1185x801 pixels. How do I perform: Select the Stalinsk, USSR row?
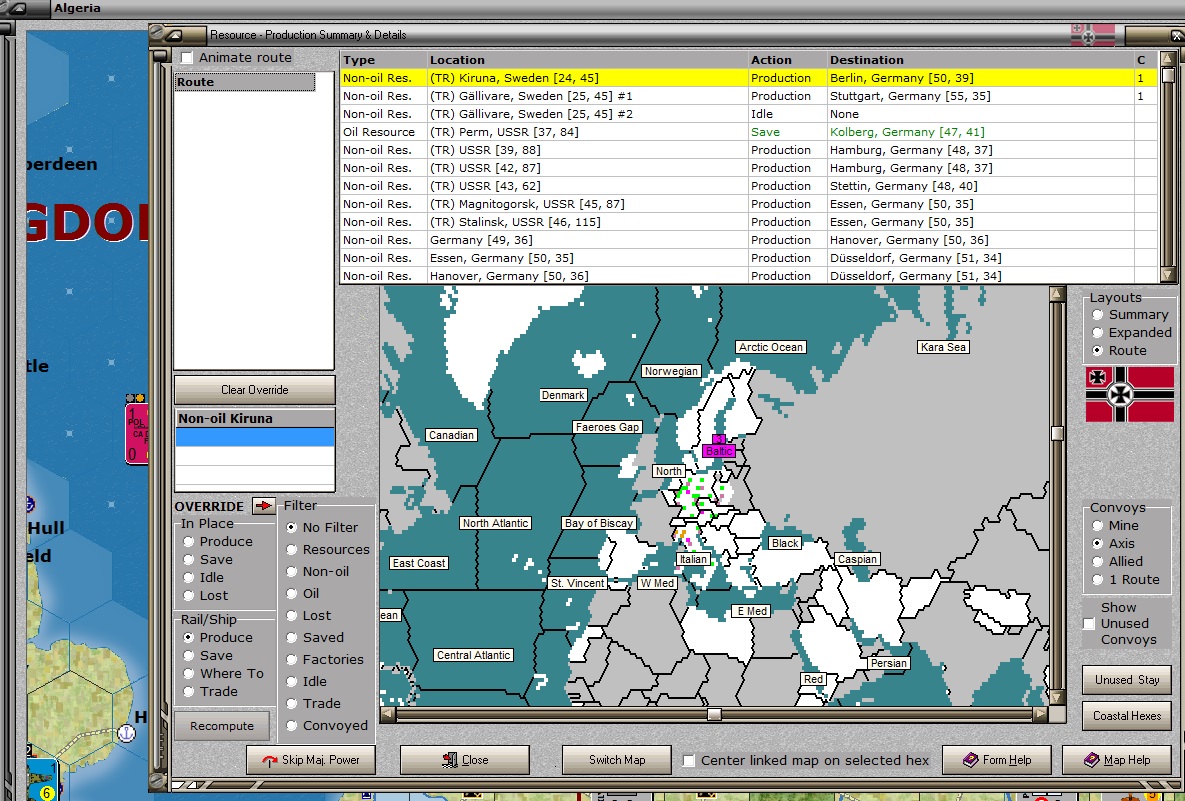(x=749, y=222)
